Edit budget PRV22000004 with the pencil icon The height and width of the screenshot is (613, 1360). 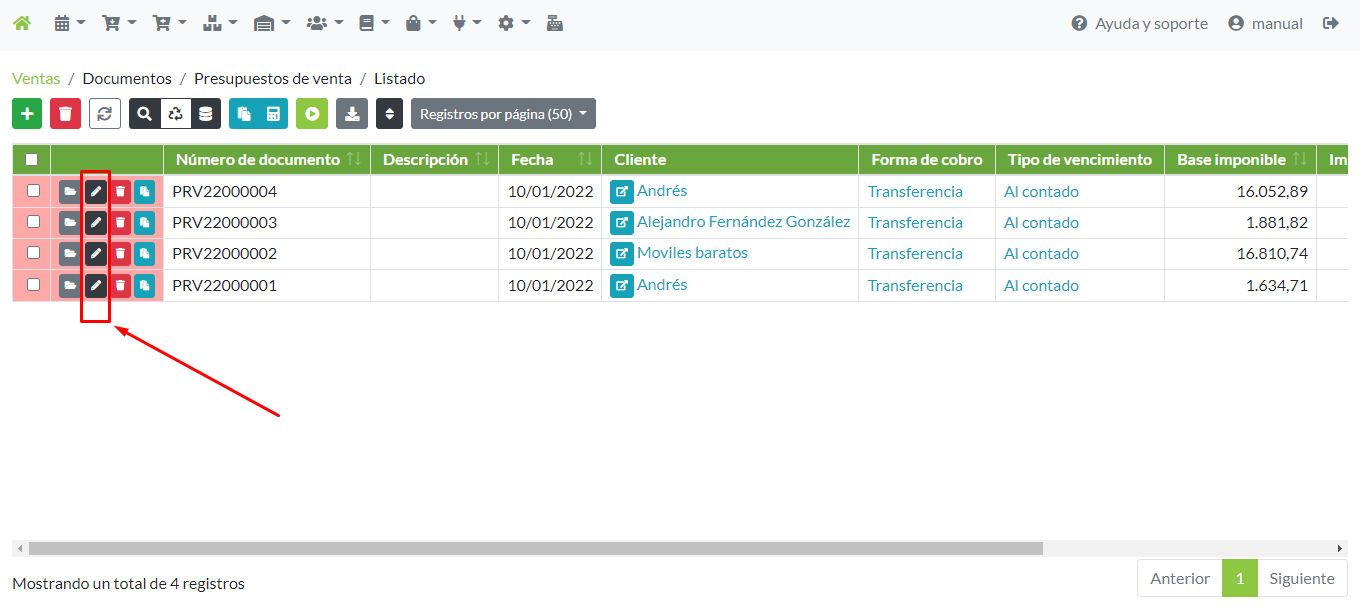(95, 192)
